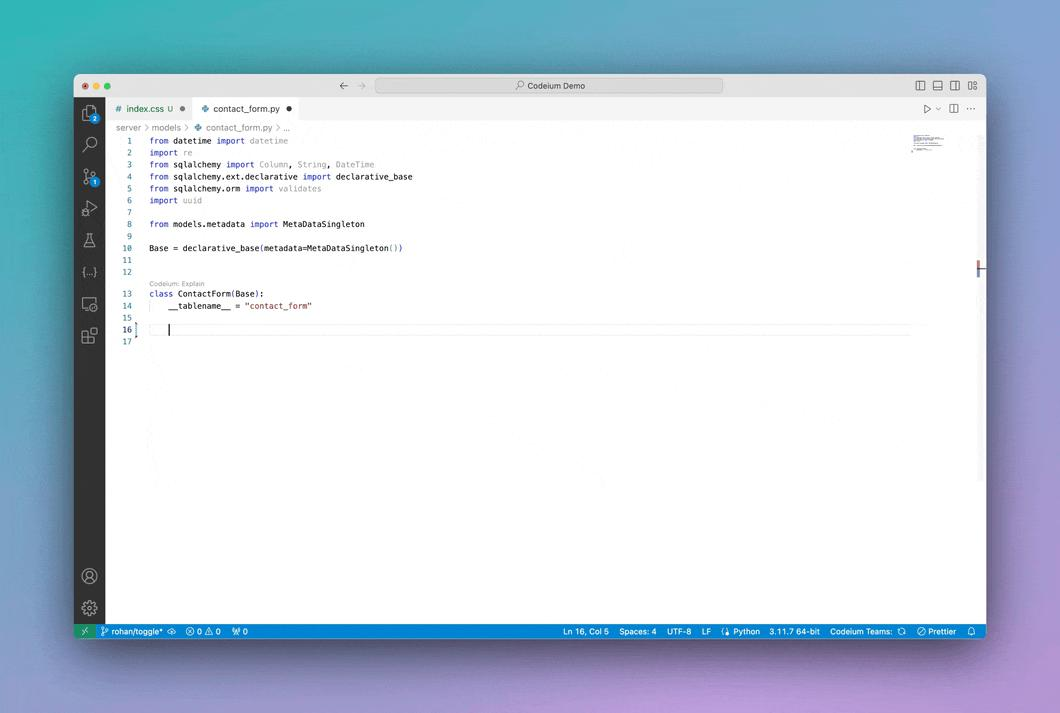Open the Manage gear menu

pos(89,608)
